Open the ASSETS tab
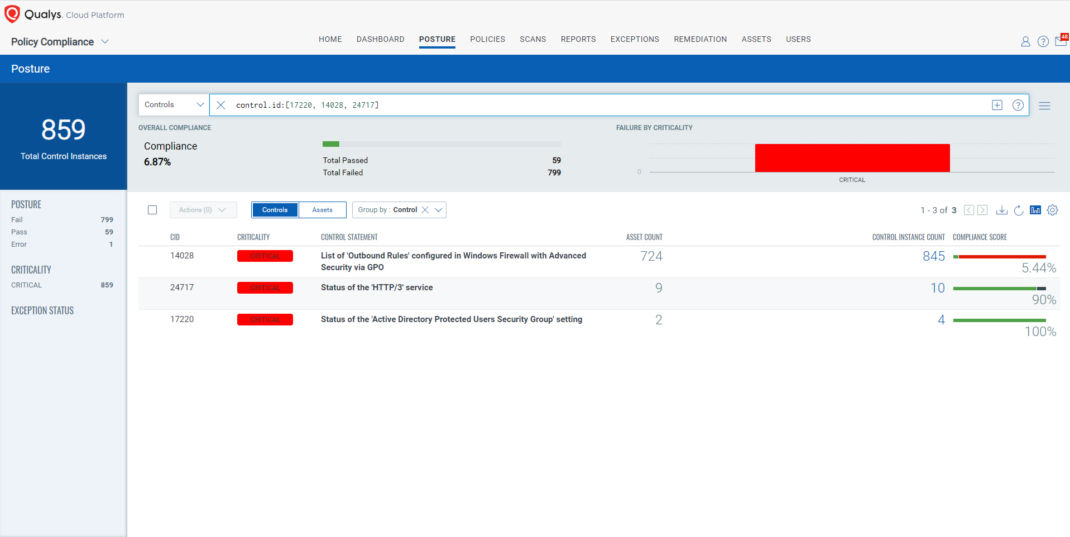 (x=756, y=40)
